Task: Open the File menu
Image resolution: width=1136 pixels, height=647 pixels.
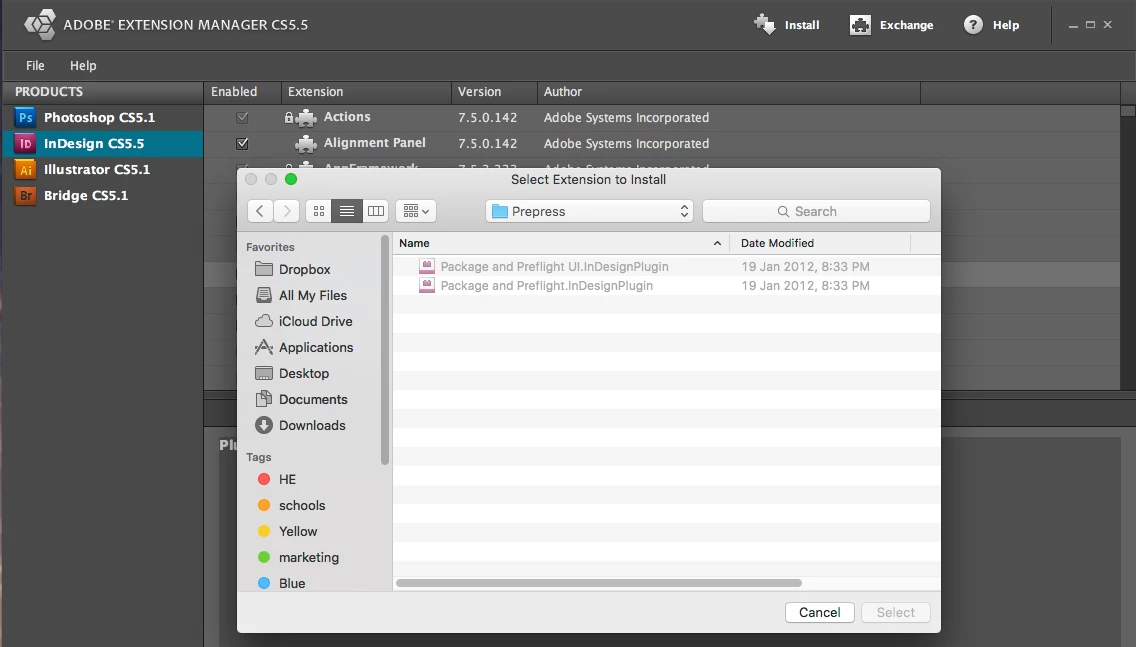Action: coord(35,65)
